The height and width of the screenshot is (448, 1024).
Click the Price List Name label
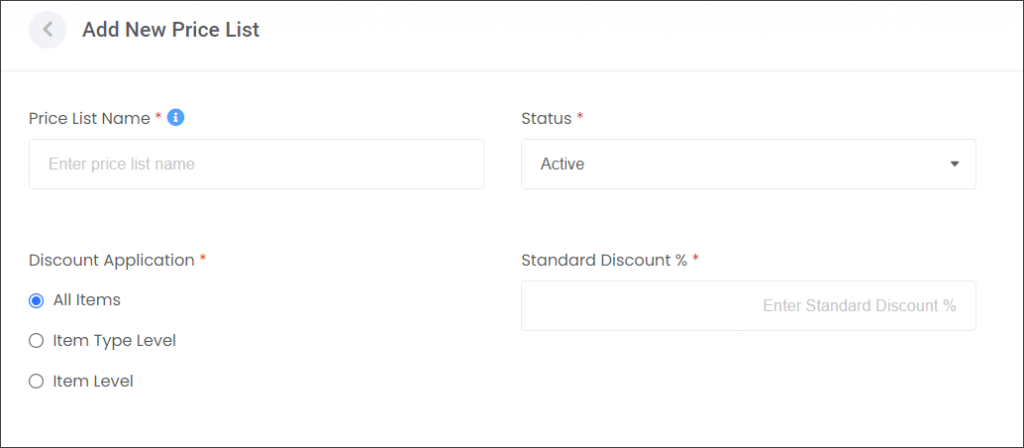pos(90,118)
